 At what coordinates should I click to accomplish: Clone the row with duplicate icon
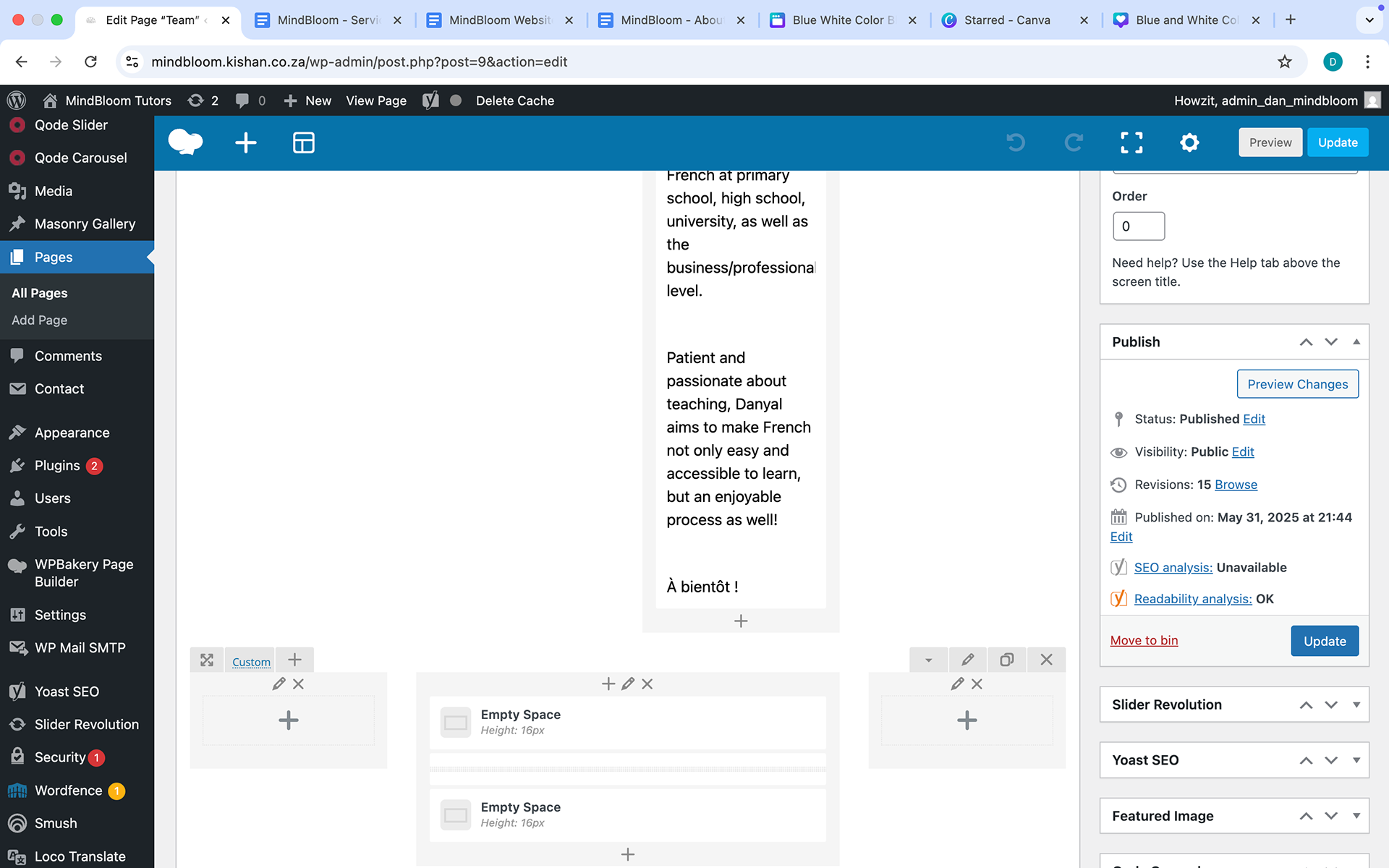pyautogui.click(x=1007, y=660)
